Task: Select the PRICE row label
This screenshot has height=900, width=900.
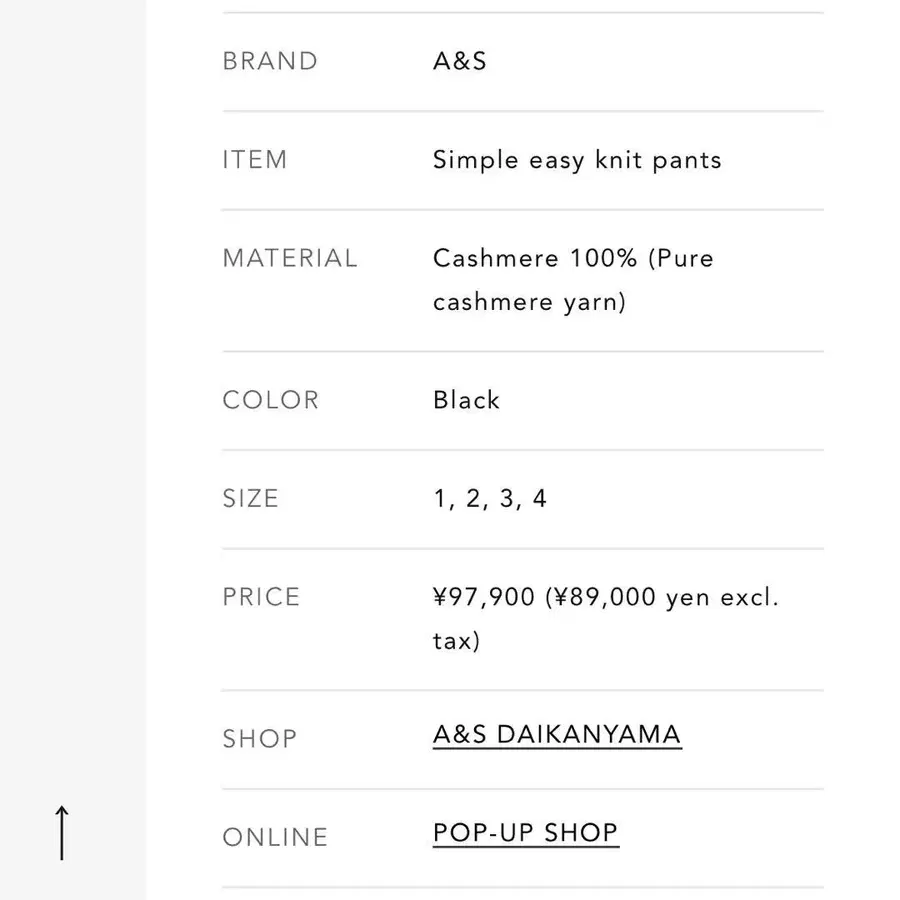Action: (261, 597)
